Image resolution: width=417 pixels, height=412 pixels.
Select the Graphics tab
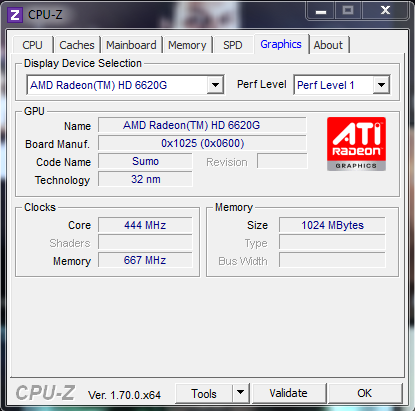click(x=281, y=44)
